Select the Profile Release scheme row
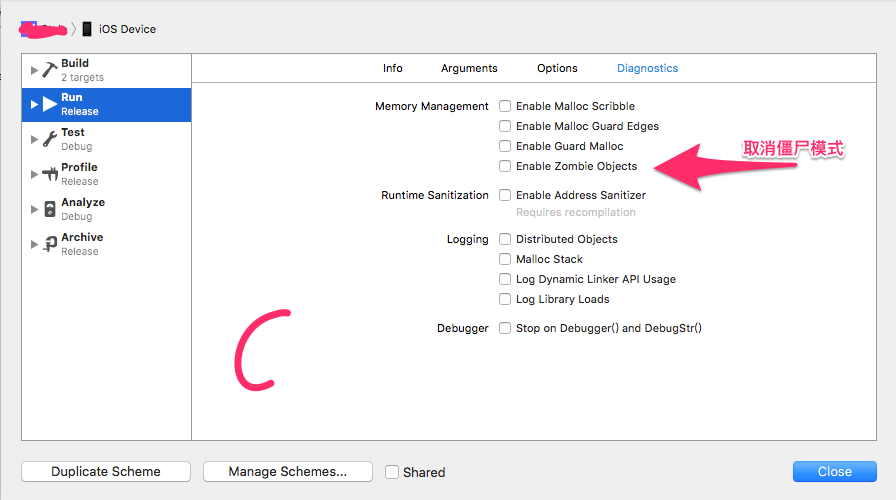This screenshot has height=500, width=896. click(x=106, y=174)
